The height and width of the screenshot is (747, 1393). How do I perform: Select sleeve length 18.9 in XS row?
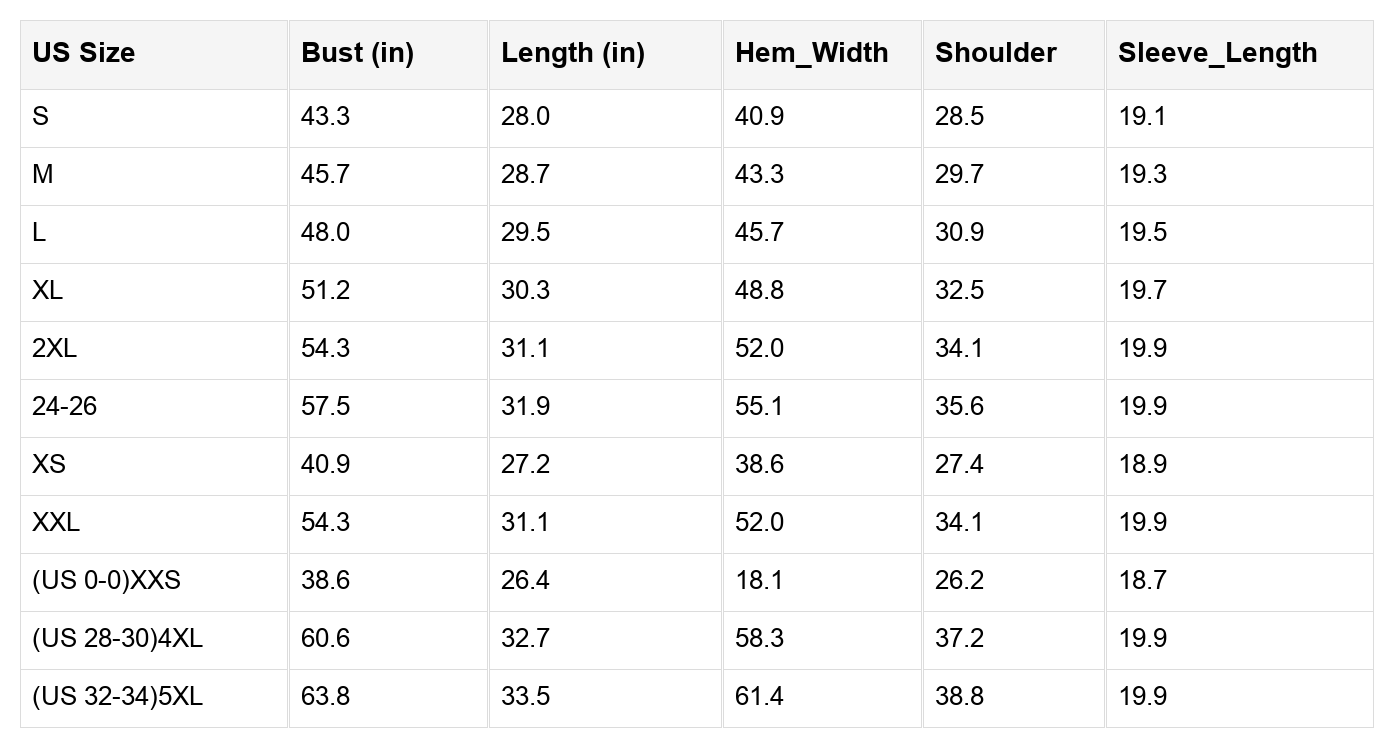(1142, 464)
